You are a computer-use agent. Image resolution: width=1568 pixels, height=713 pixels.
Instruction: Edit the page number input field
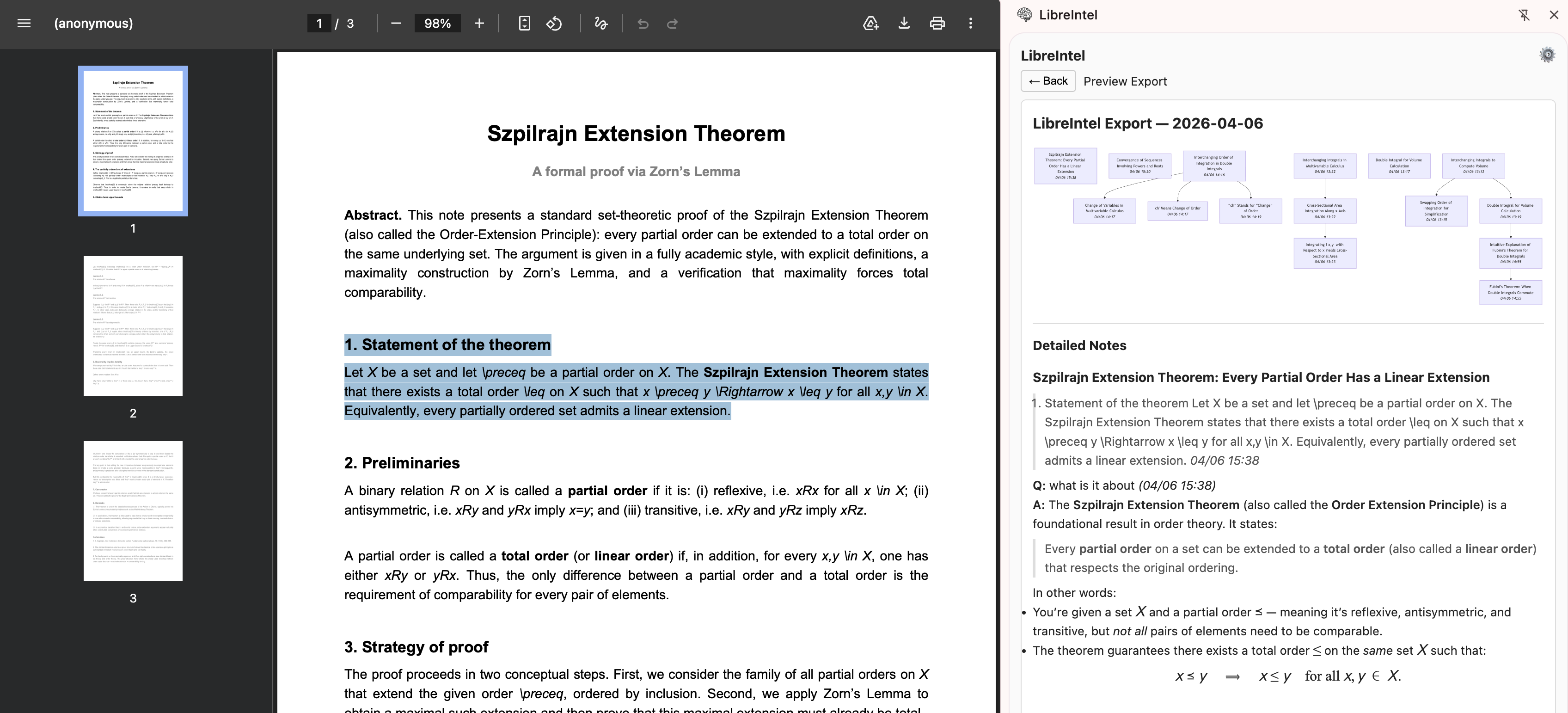coord(319,23)
